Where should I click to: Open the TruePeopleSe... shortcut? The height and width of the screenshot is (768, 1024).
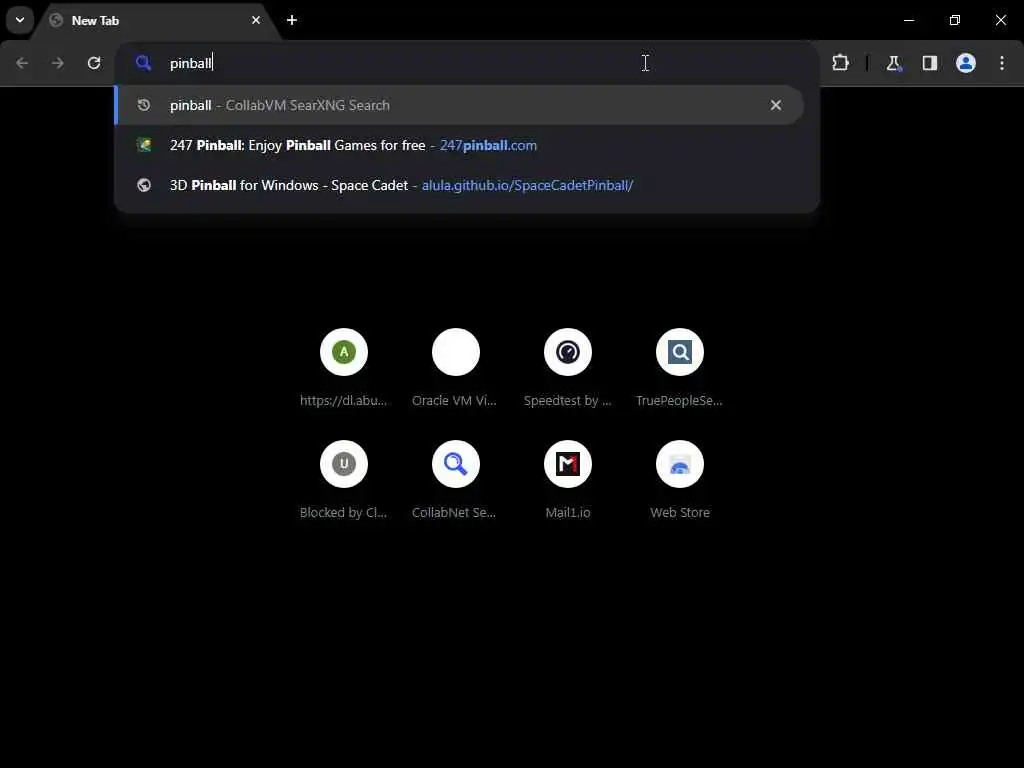(x=680, y=368)
